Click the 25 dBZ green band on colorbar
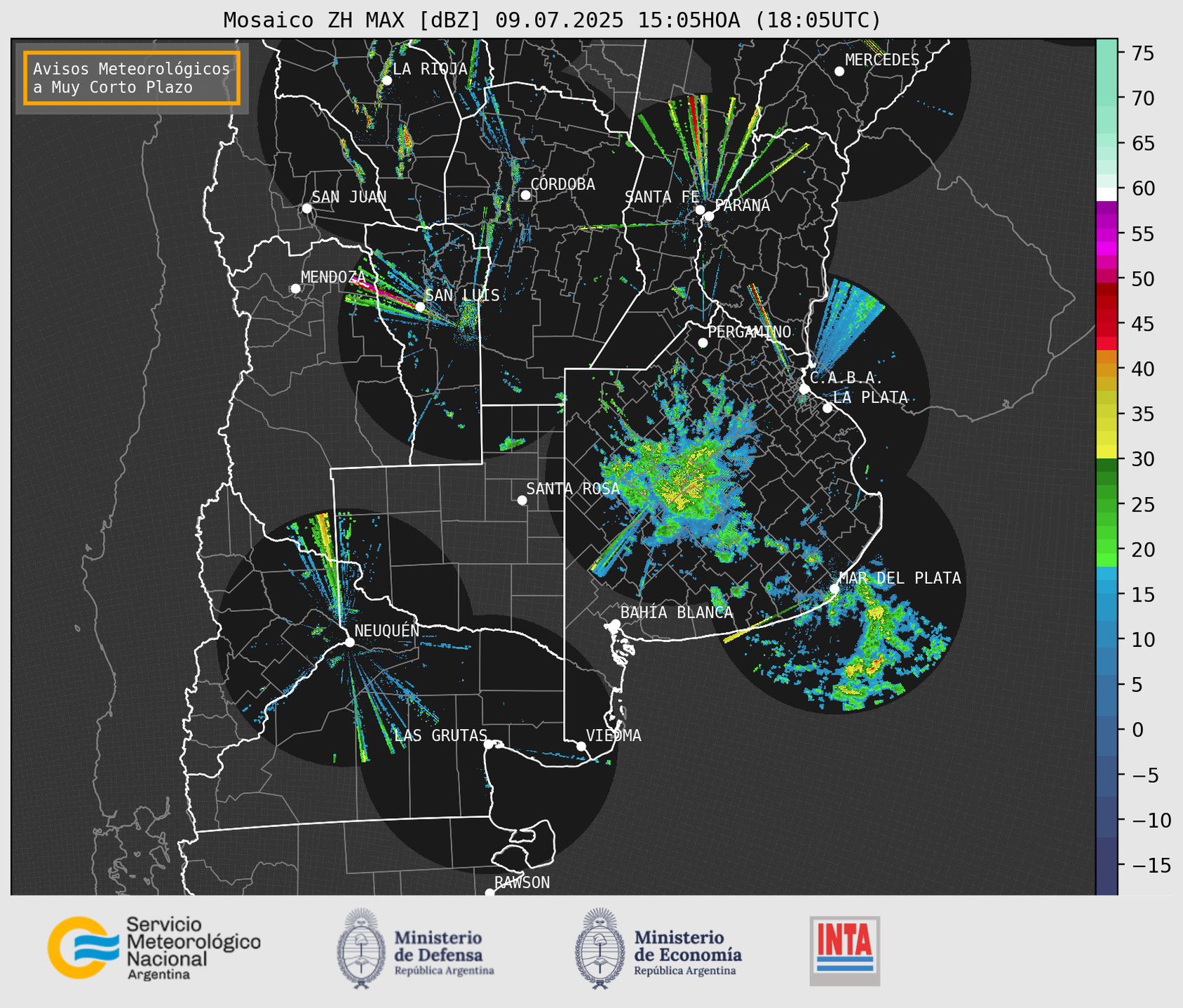 tap(1107, 505)
